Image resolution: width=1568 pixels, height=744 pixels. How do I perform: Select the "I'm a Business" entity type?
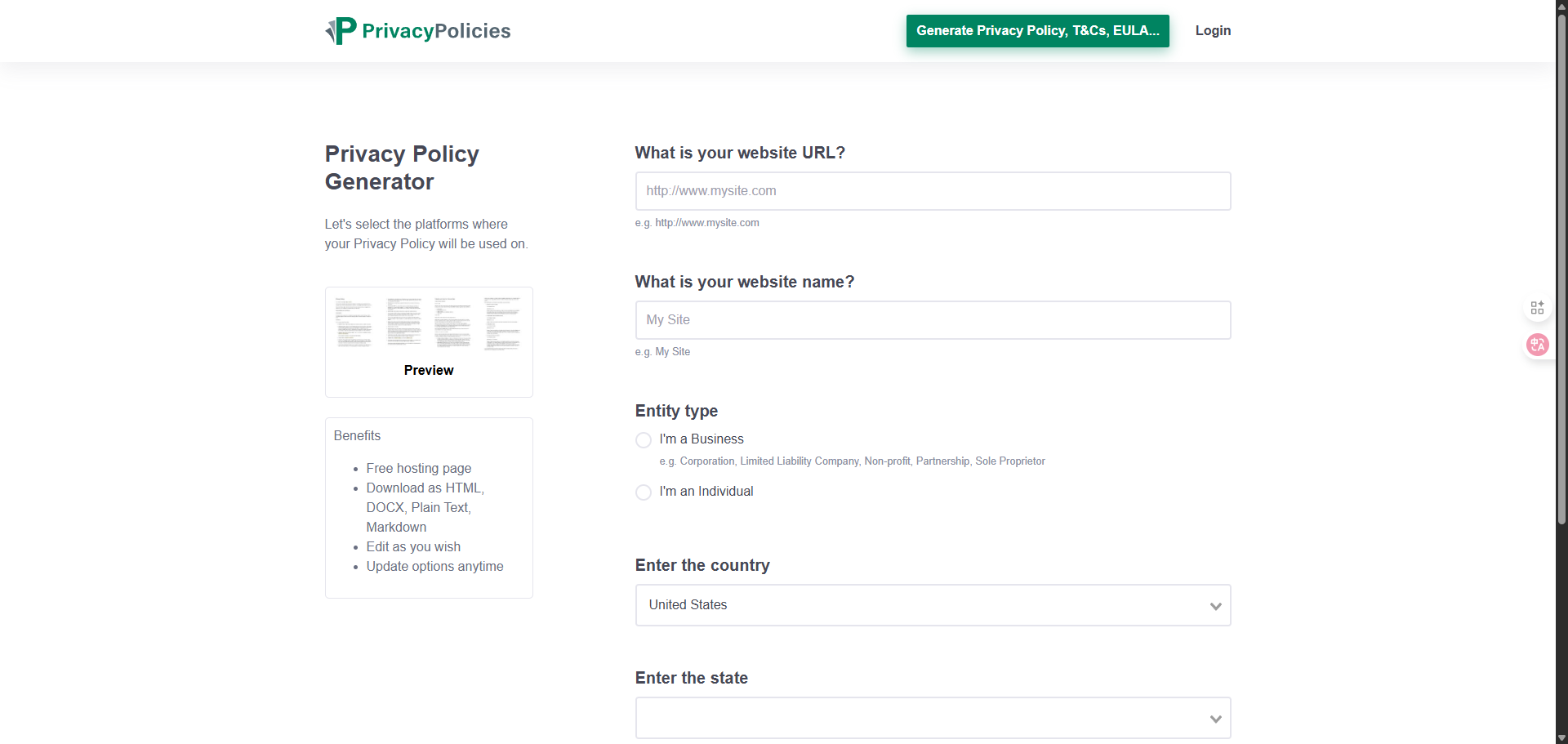[x=643, y=439]
